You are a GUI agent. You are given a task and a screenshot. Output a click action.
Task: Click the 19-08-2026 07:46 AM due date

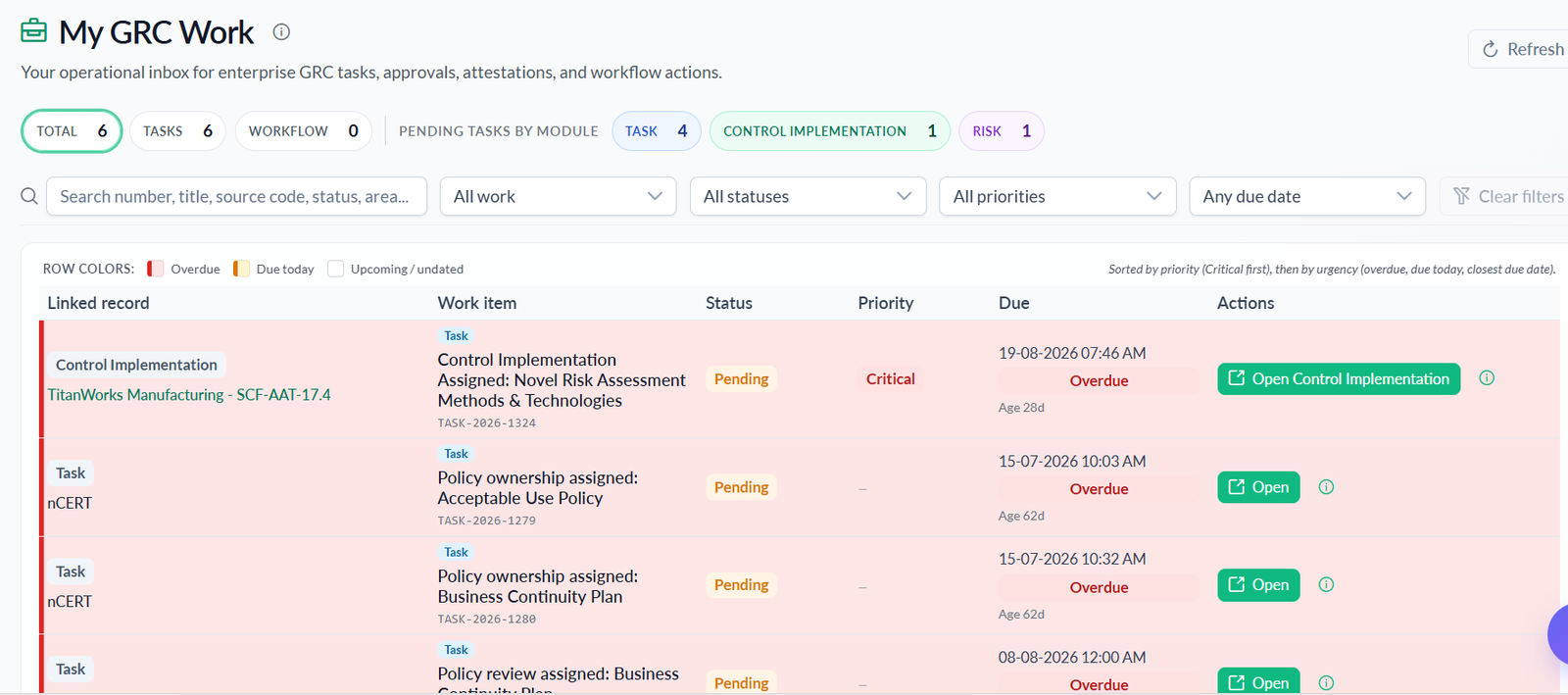click(1072, 353)
